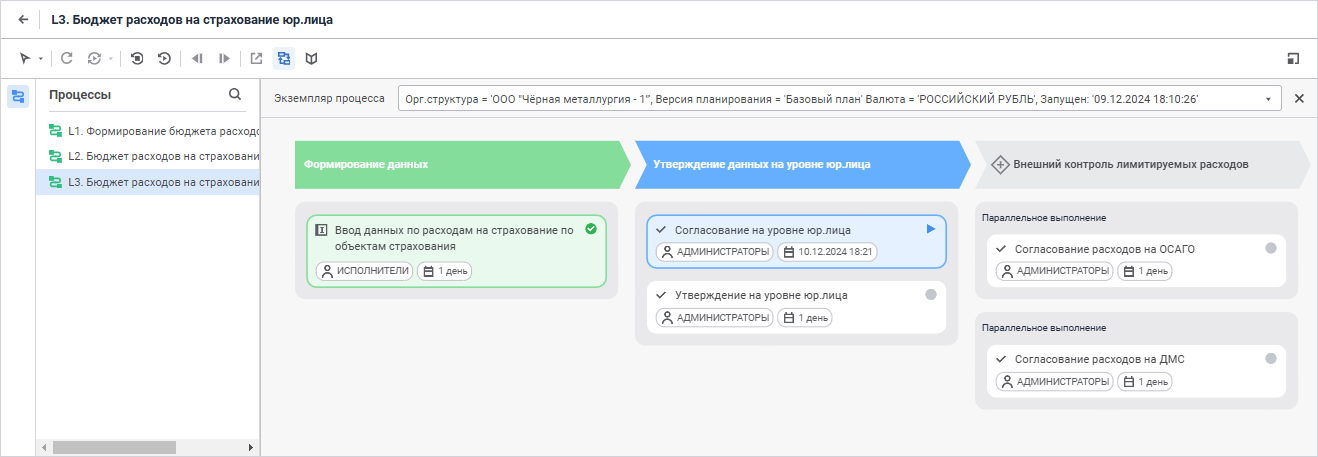1318x457 pixels.
Task: Click the open in new window icon
Action: coord(256,59)
